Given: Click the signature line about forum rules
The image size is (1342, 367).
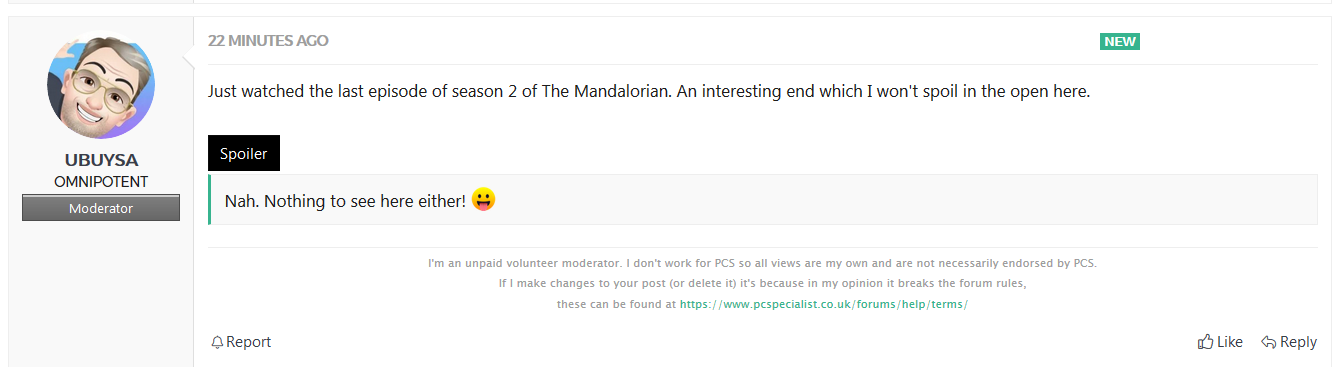Looking at the screenshot, I should coord(762,284).
